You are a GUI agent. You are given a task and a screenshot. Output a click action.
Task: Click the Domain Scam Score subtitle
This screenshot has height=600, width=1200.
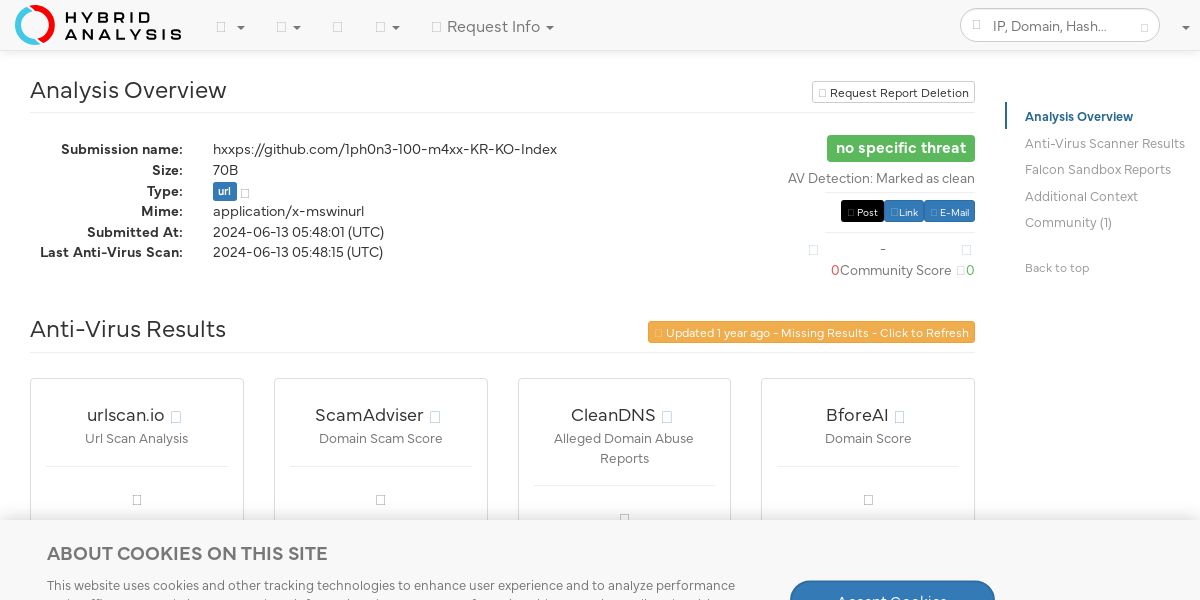381,439
